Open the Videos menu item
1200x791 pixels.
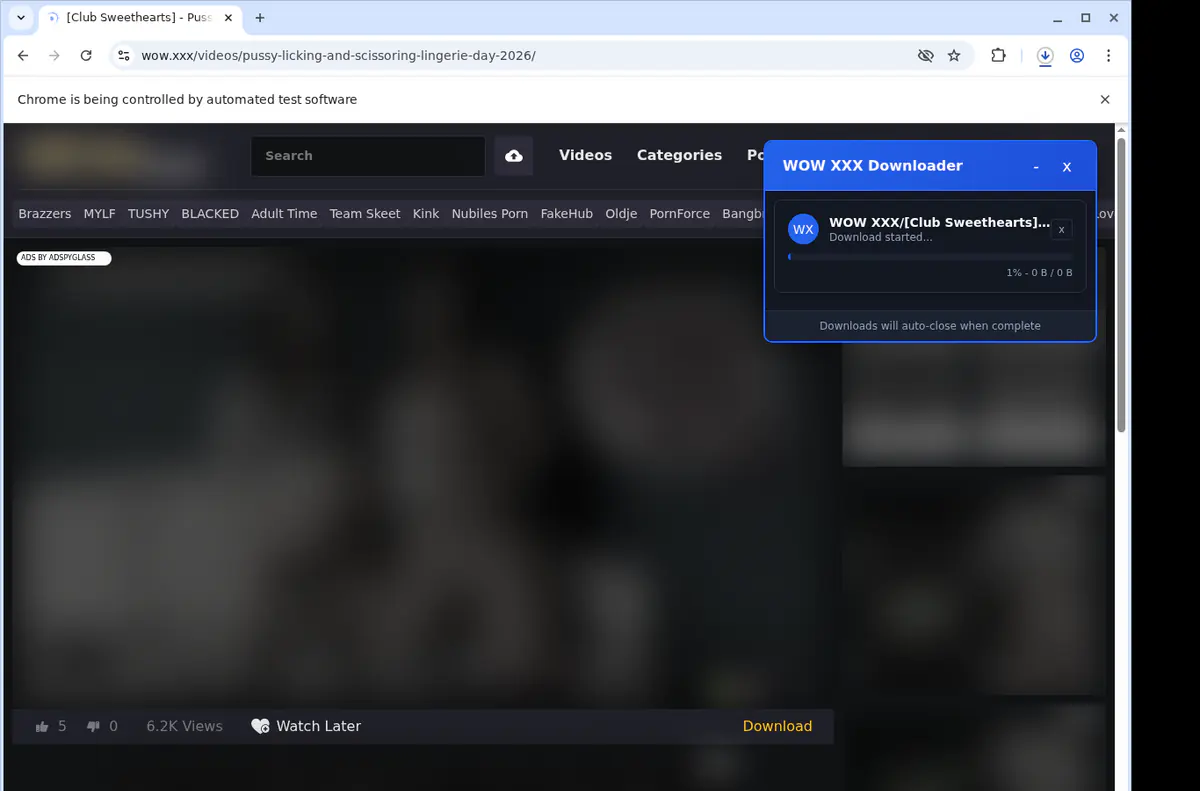585,155
